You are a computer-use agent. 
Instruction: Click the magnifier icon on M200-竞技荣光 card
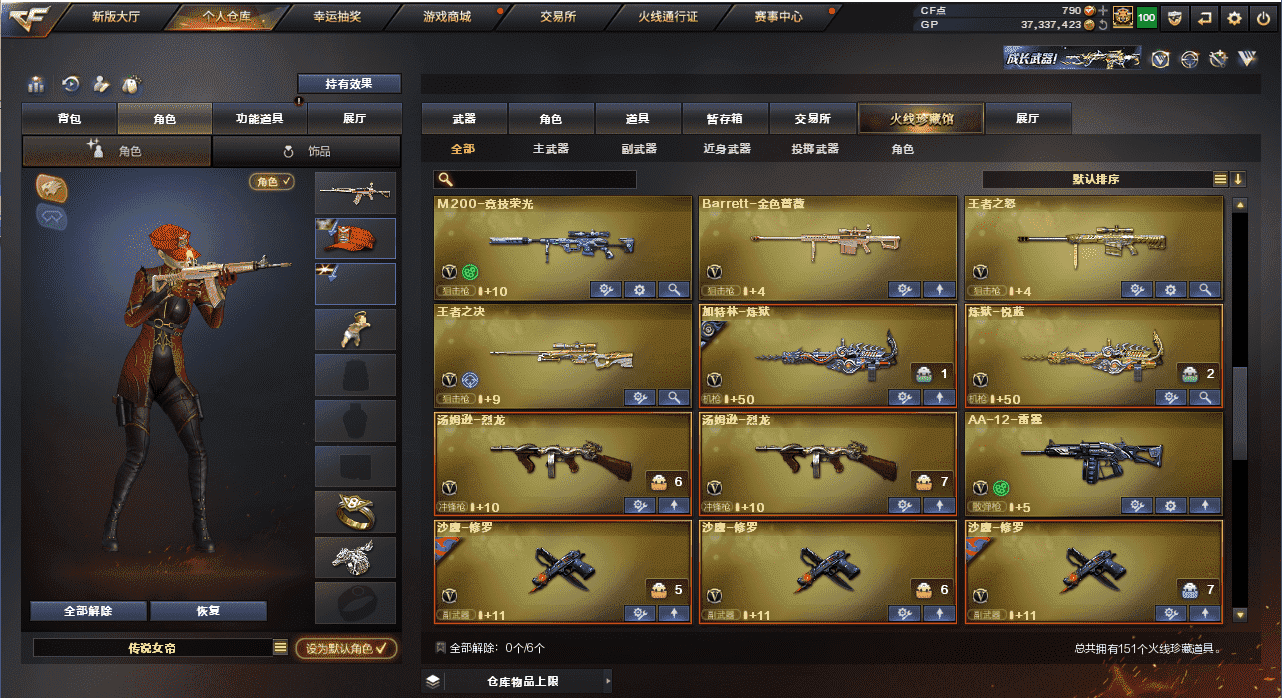point(675,290)
